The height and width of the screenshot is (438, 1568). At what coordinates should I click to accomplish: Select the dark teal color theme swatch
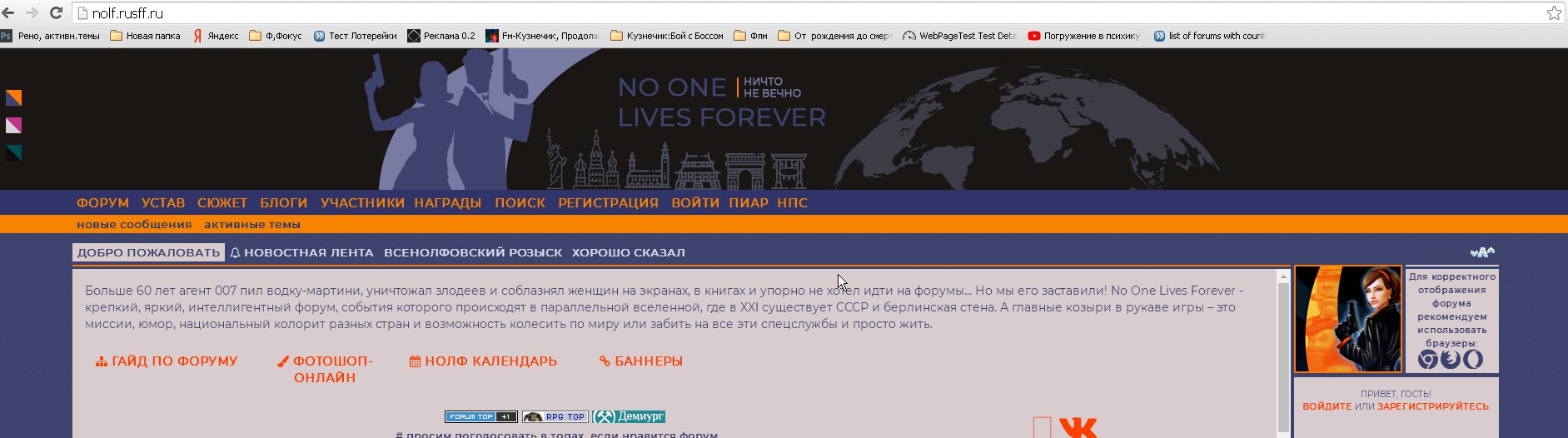coord(13,153)
